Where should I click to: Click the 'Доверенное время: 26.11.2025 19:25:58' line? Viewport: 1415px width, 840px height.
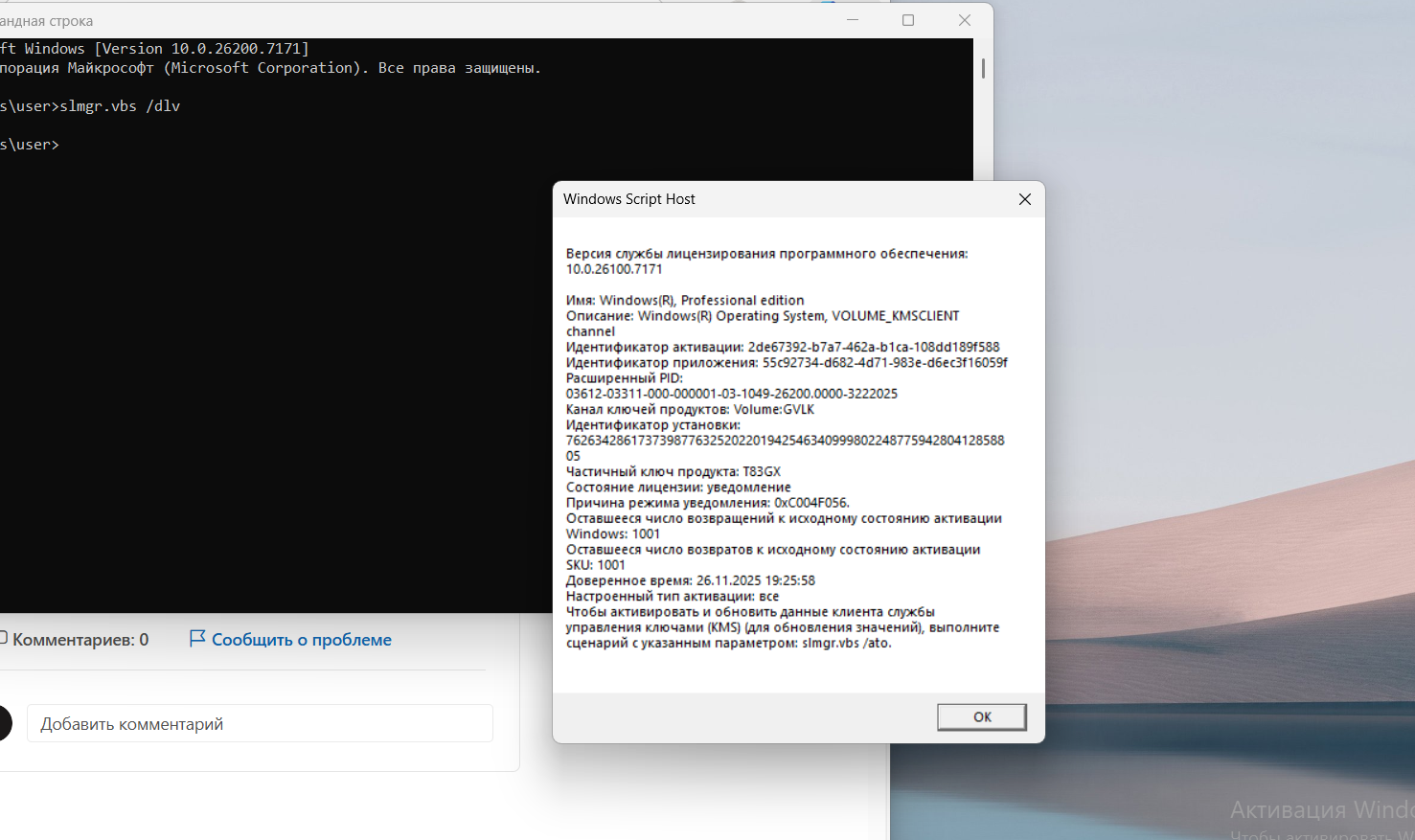pyautogui.click(x=691, y=580)
